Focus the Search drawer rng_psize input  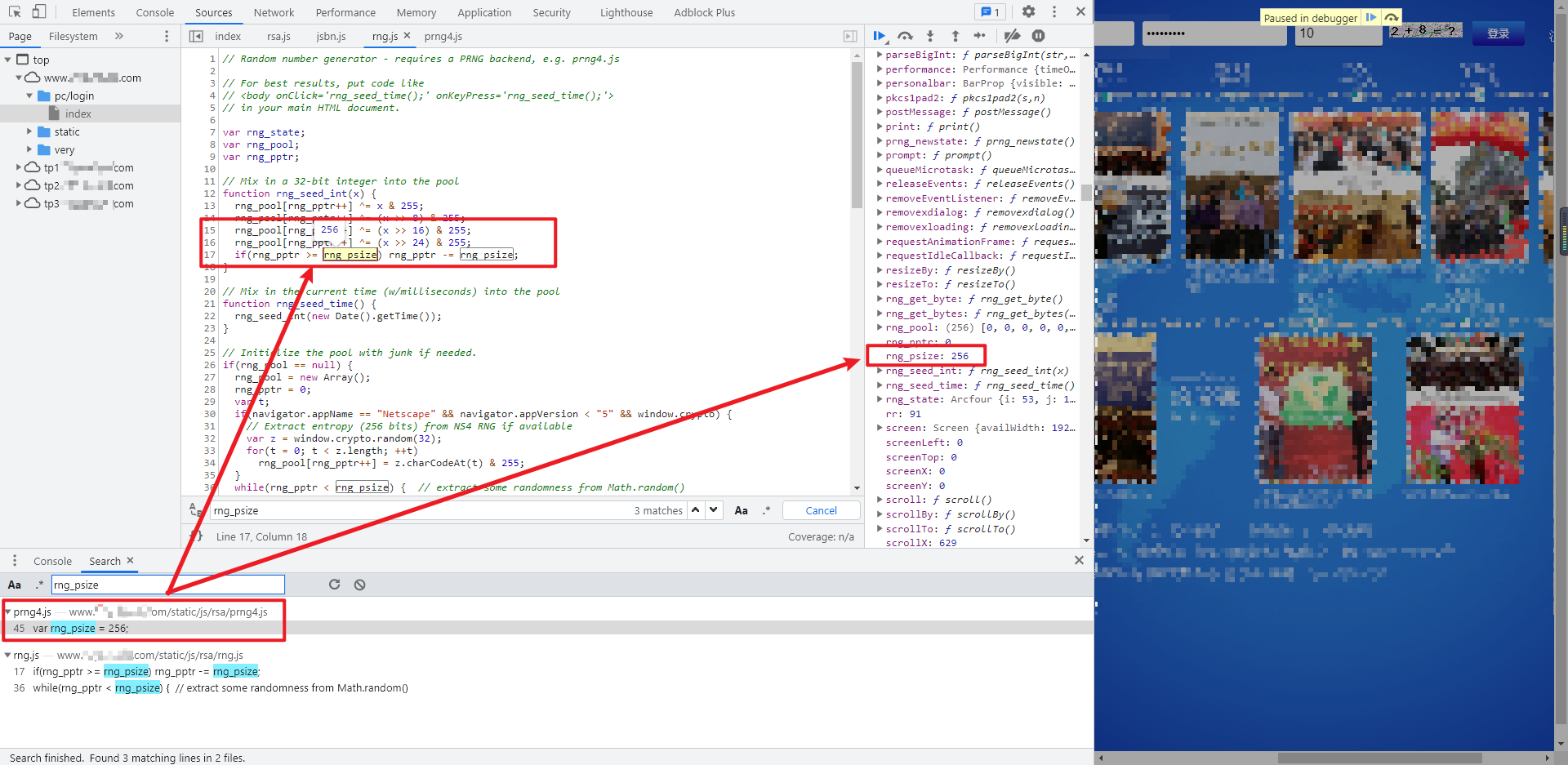[168, 585]
